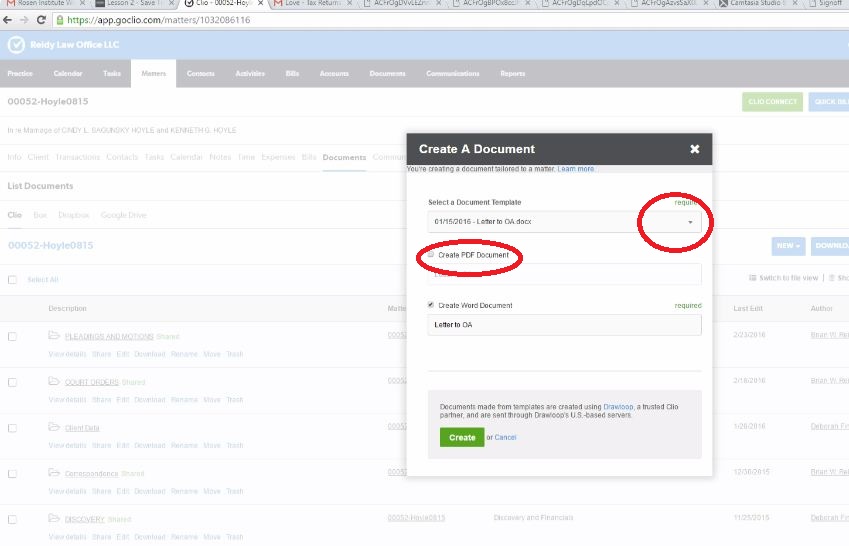
Task: Open the COURT ORDERS folder icon
Action: 54,381
